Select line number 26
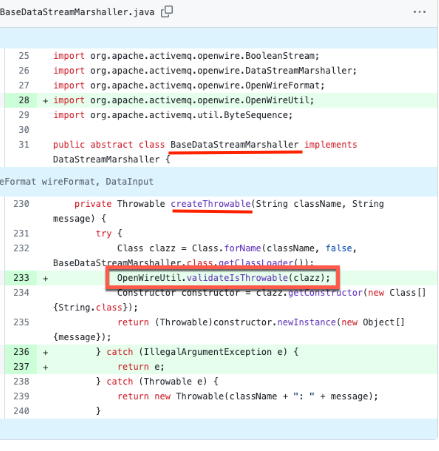439x451 pixels. point(24,71)
